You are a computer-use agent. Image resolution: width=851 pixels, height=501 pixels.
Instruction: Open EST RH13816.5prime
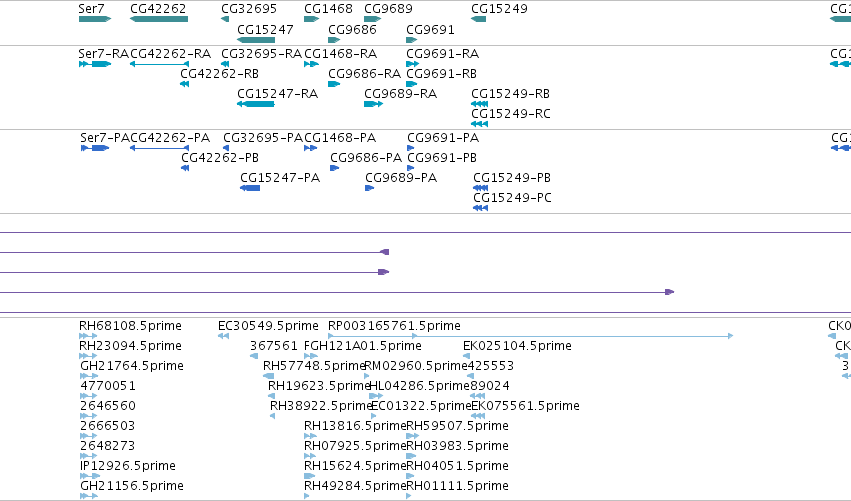pyautogui.click(x=355, y=426)
